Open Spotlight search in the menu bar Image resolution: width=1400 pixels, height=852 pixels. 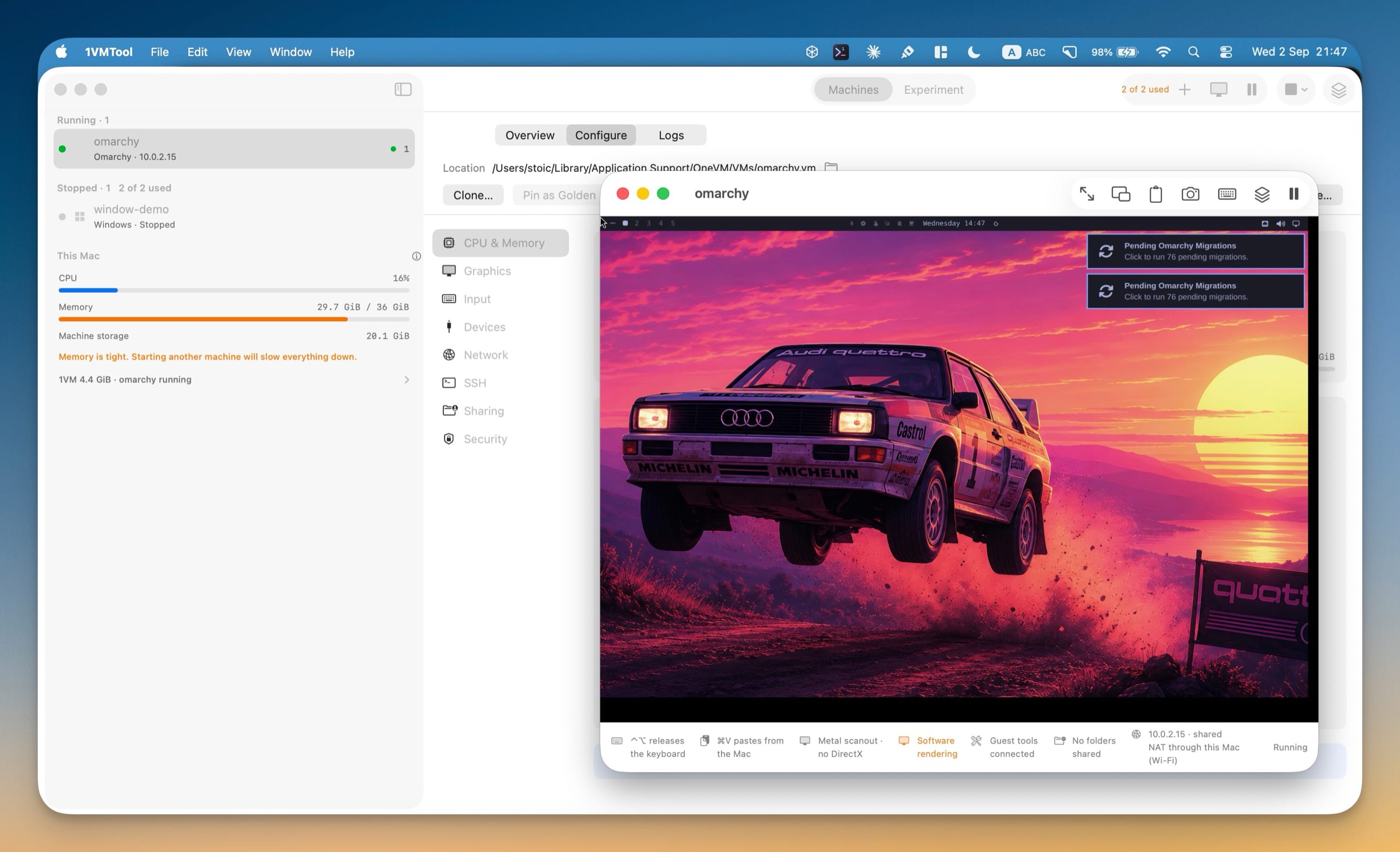tap(1193, 52)
